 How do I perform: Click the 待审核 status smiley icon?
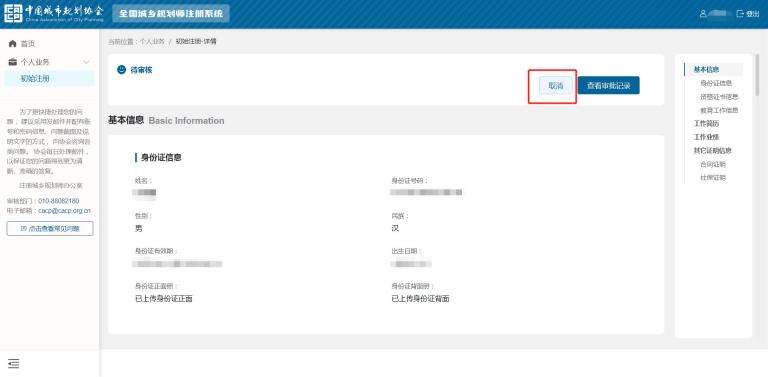click(121, 70)
